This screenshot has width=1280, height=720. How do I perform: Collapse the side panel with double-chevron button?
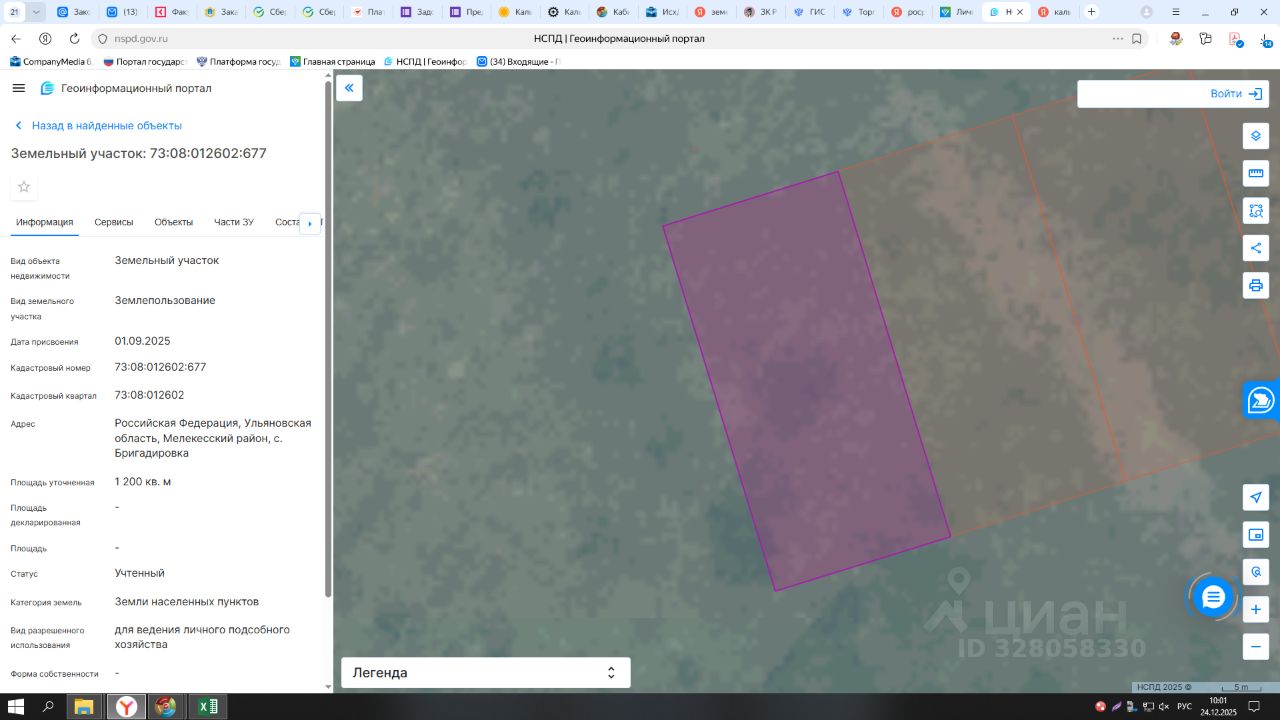coord(349,88)
